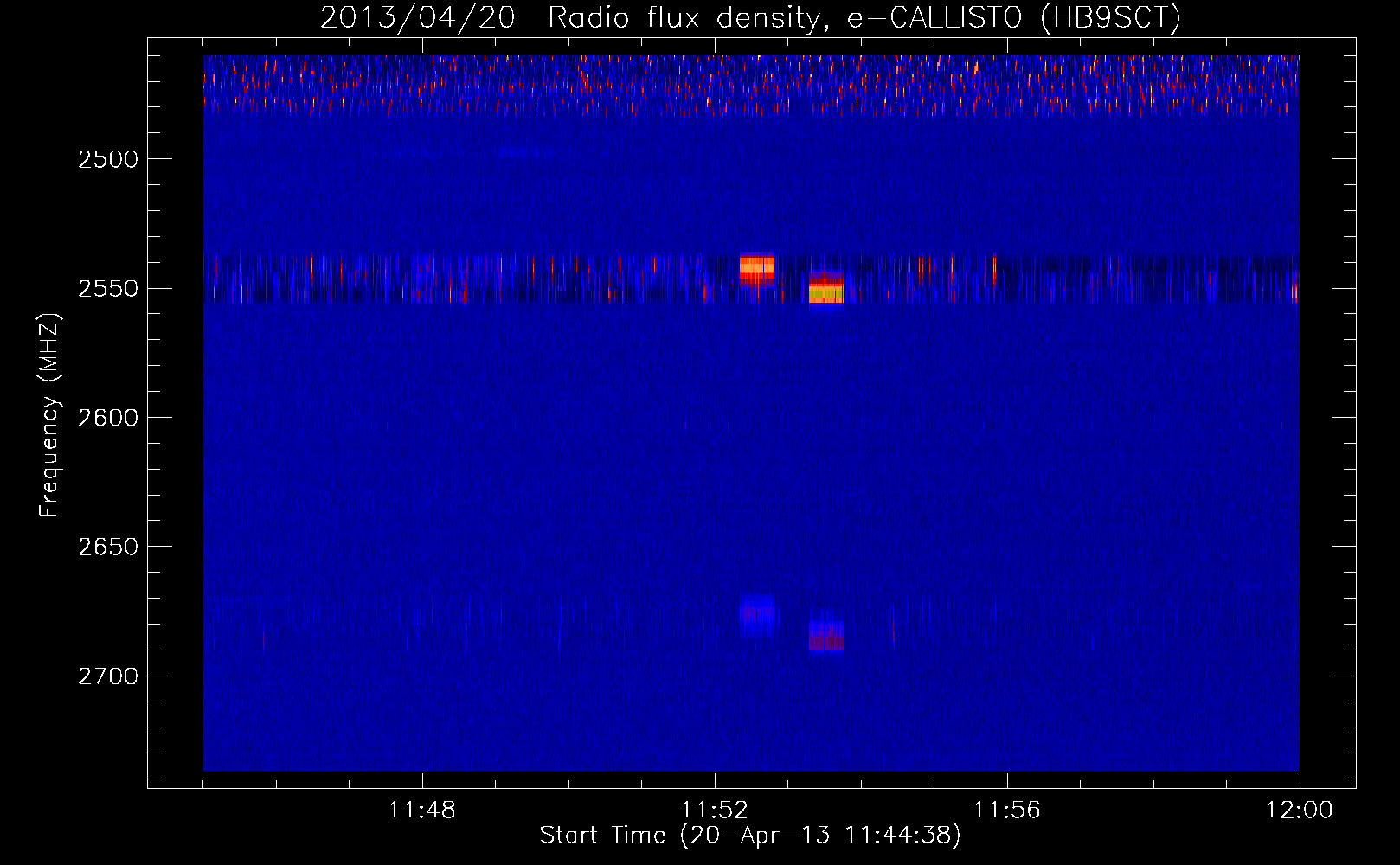Click the 2700 frequency axis label
Image resolution: width=1400 pixels, height=865 pixels.
108,676
